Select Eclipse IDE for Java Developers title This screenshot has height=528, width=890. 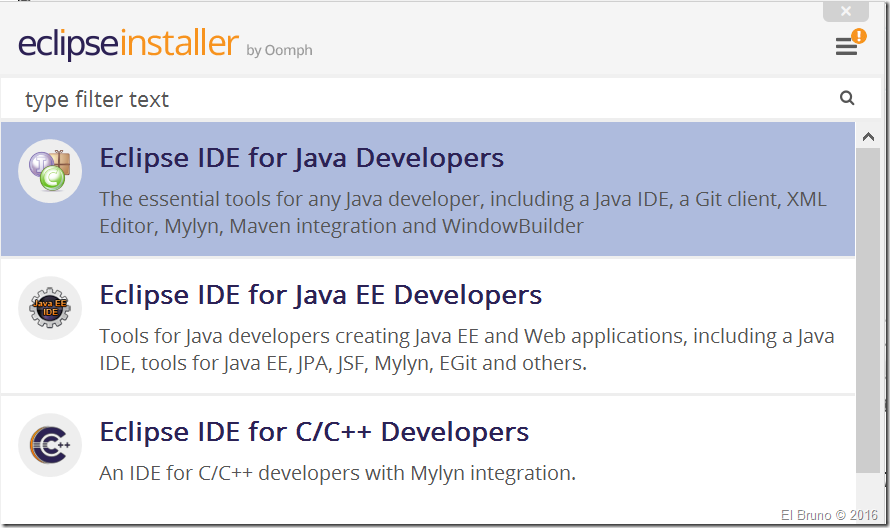tap(301, 158)
